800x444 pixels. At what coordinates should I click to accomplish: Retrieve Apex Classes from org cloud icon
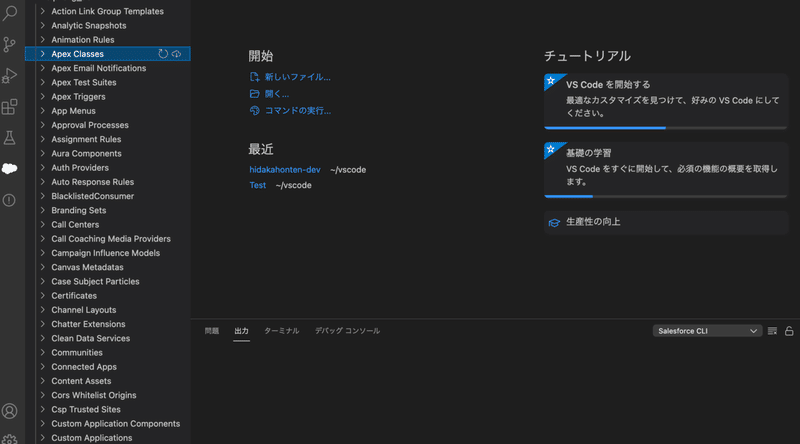pyautogui.click(x=177, y=54)
